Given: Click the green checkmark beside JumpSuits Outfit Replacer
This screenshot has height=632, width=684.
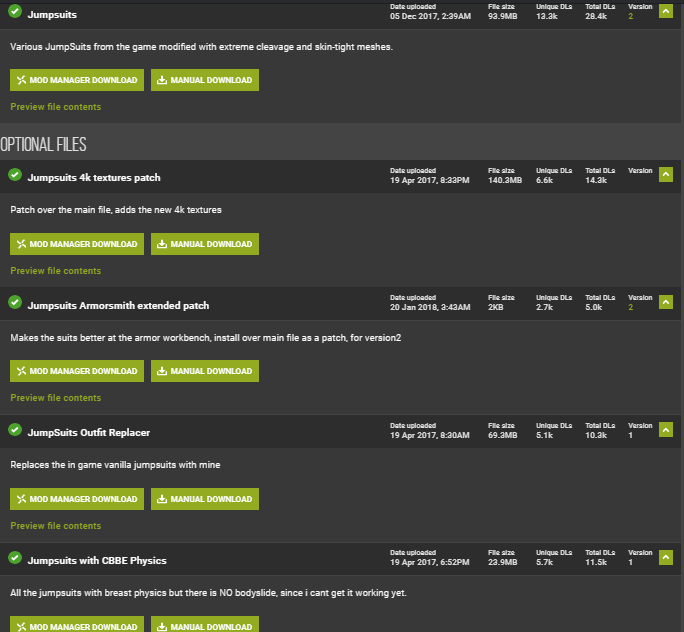Looking at the screenshot, I should [x=15, y=430].
